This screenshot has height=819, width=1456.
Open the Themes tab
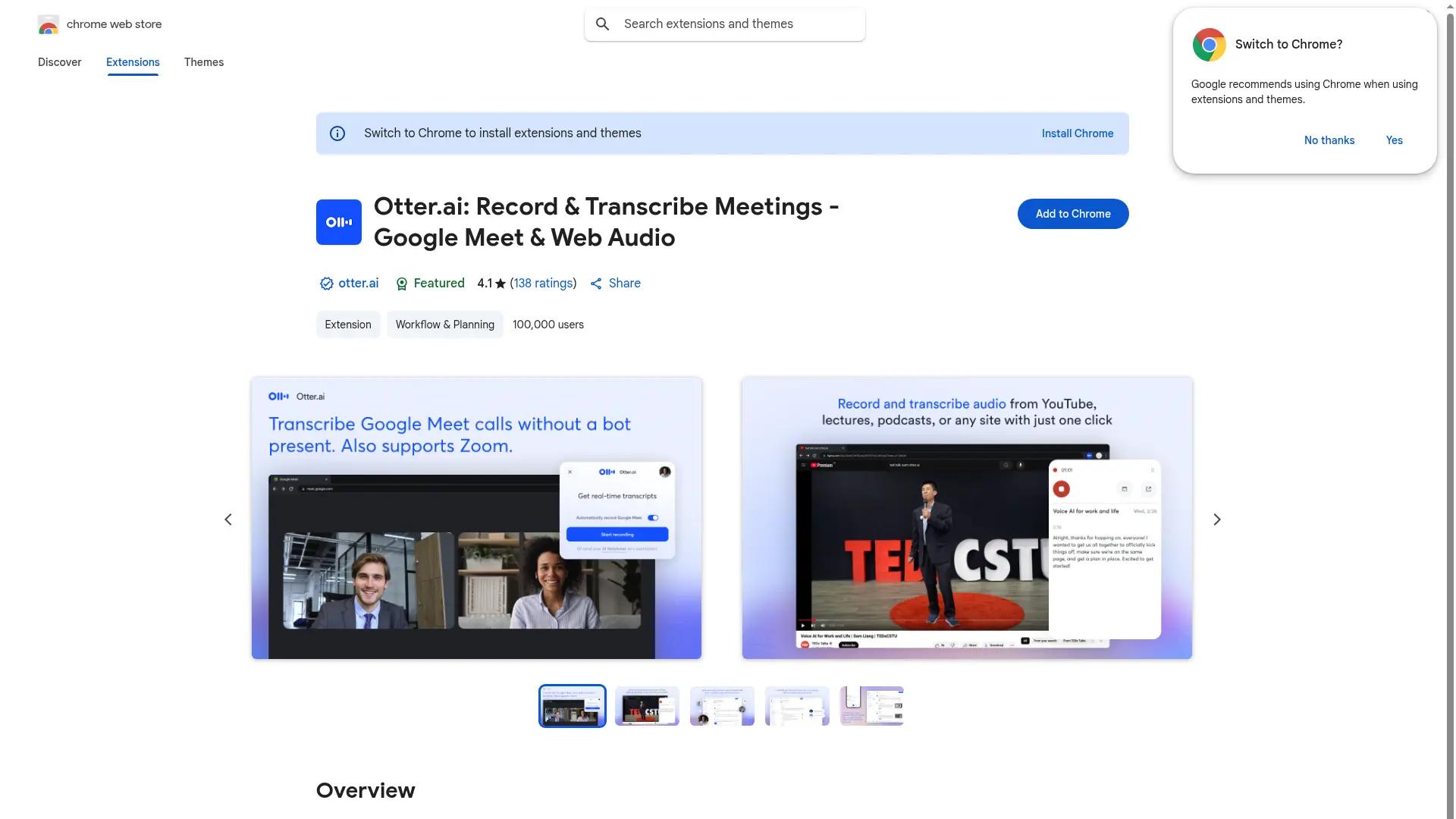click(x=204, y=62)
